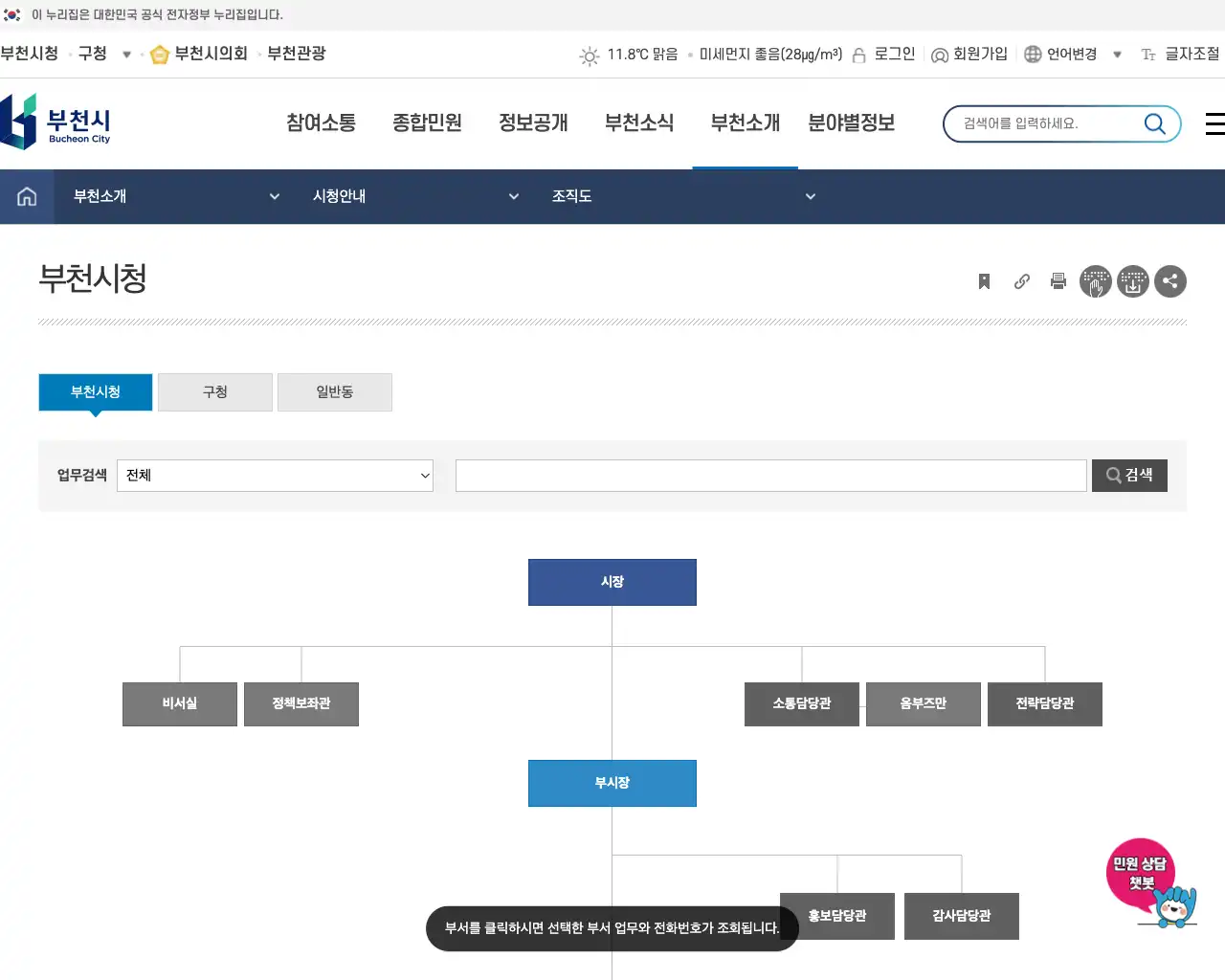Switch to the 구청 tab
Screen dimensions: 1225x980
[x=214, y=392]
